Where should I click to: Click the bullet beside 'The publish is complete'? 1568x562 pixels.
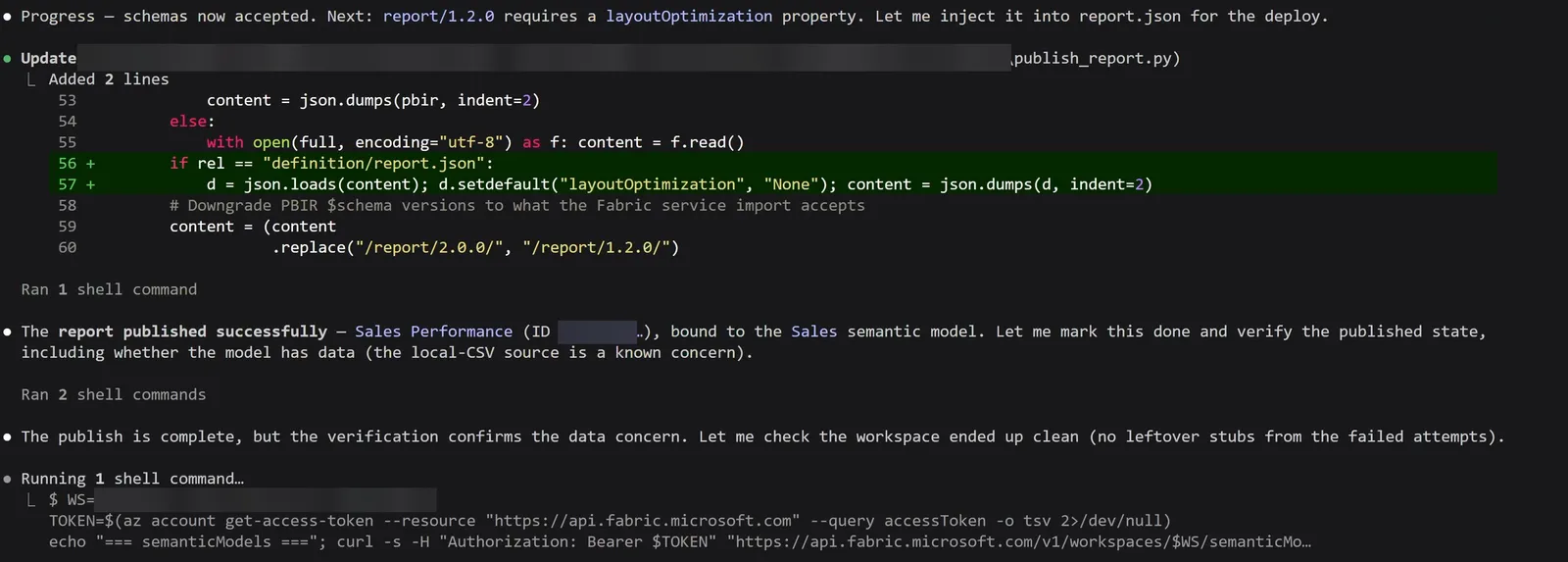point(8,436)
